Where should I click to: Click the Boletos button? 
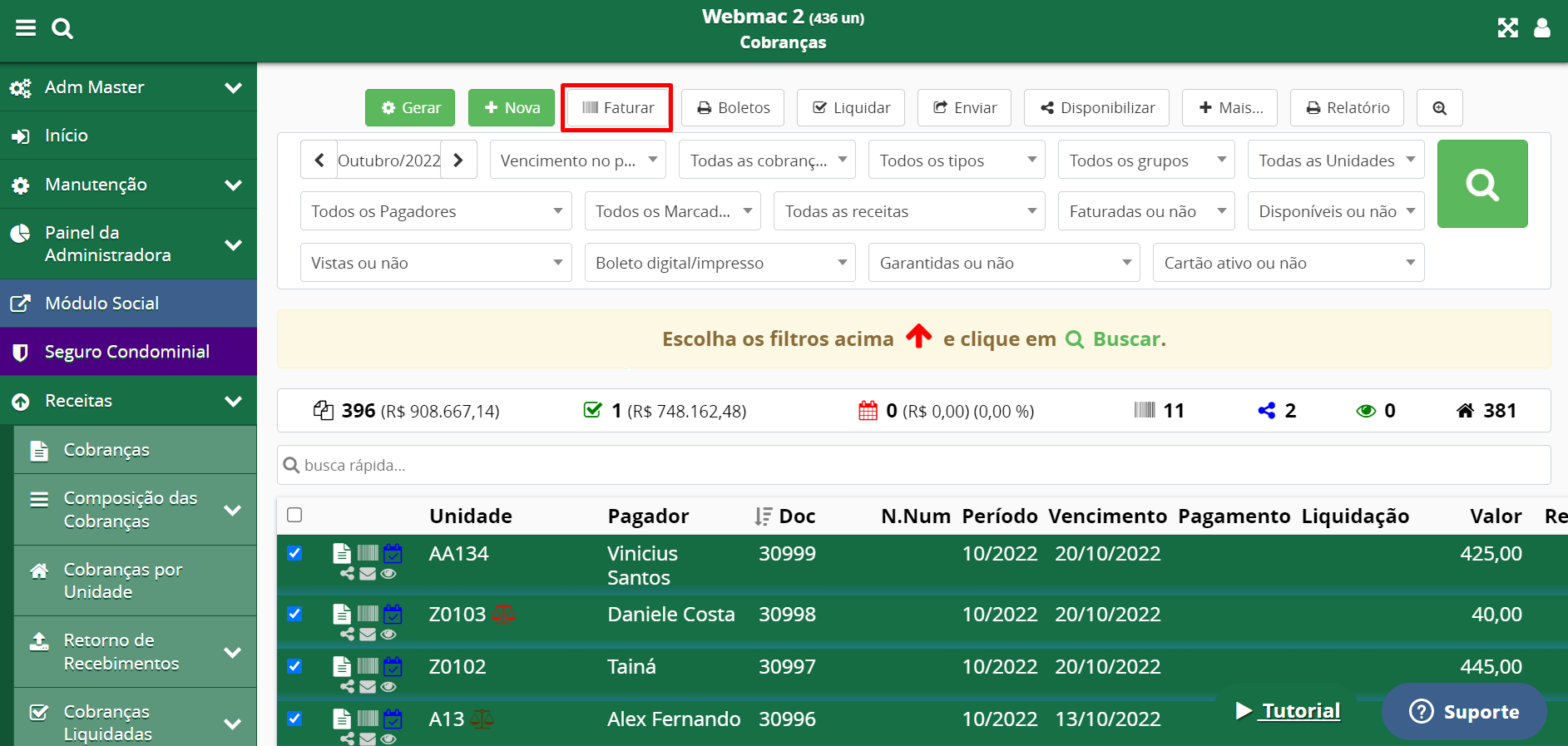click(733, 107)
